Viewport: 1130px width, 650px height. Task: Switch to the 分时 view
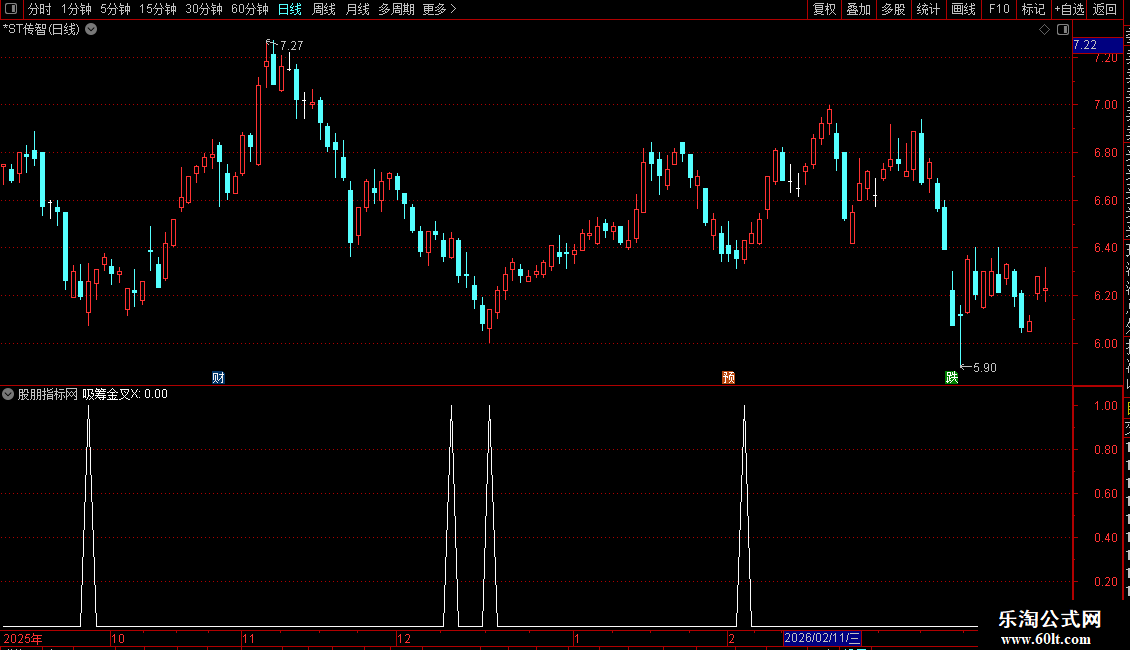40,9
